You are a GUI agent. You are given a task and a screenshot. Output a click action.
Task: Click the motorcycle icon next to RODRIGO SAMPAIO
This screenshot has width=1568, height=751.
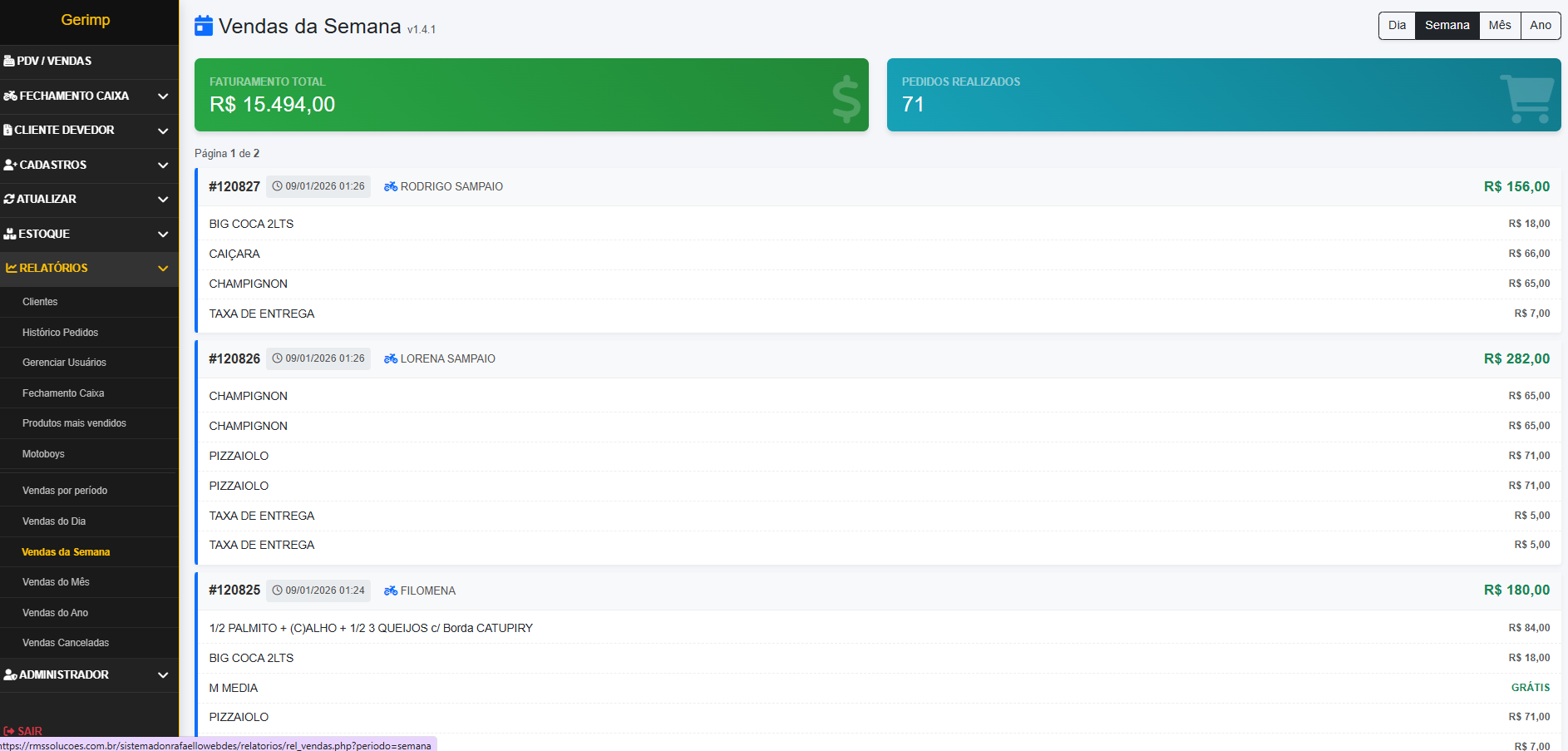click(391, 186)
